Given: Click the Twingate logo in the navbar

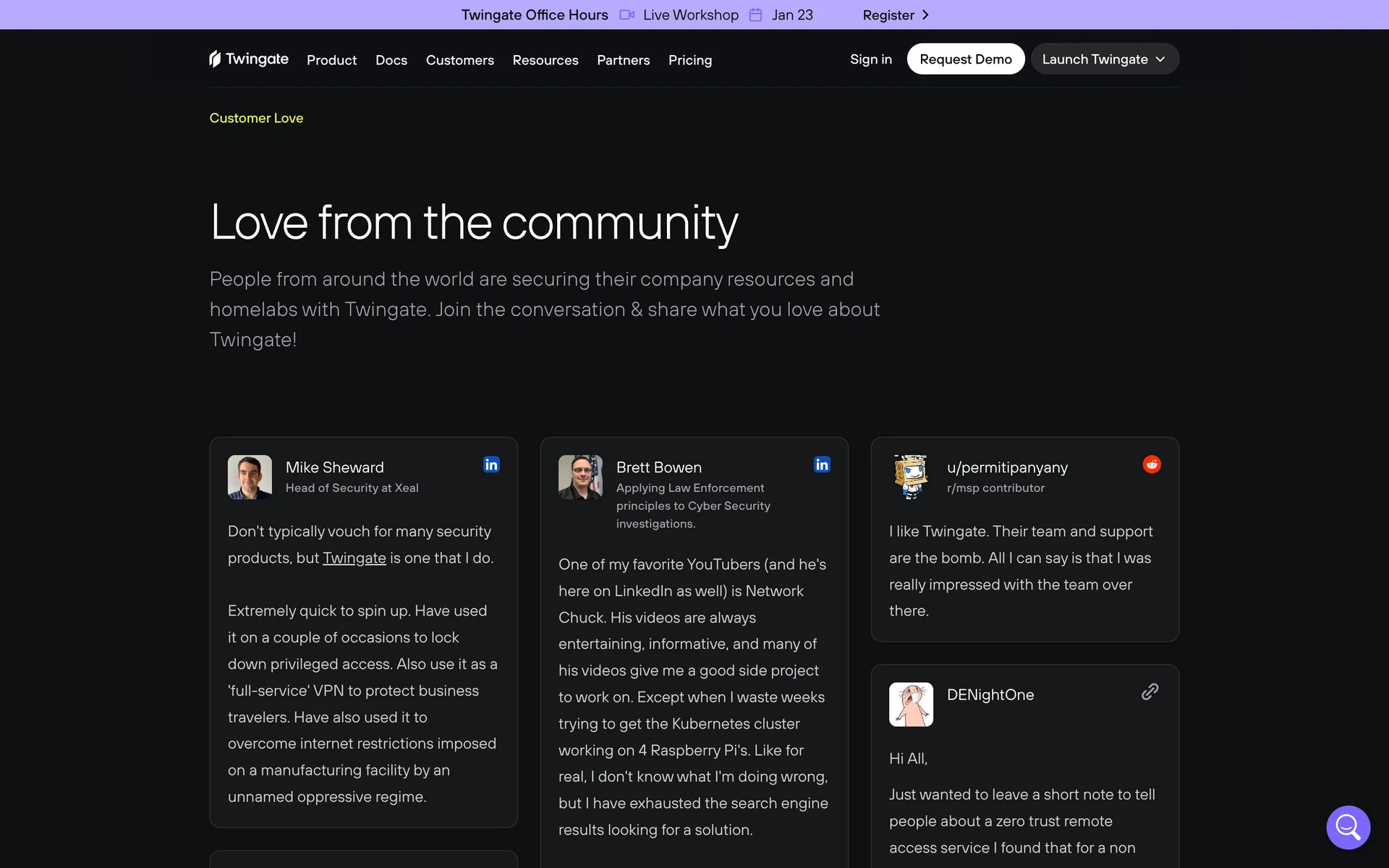Looking at the screenshot, I should coord(249,59).
